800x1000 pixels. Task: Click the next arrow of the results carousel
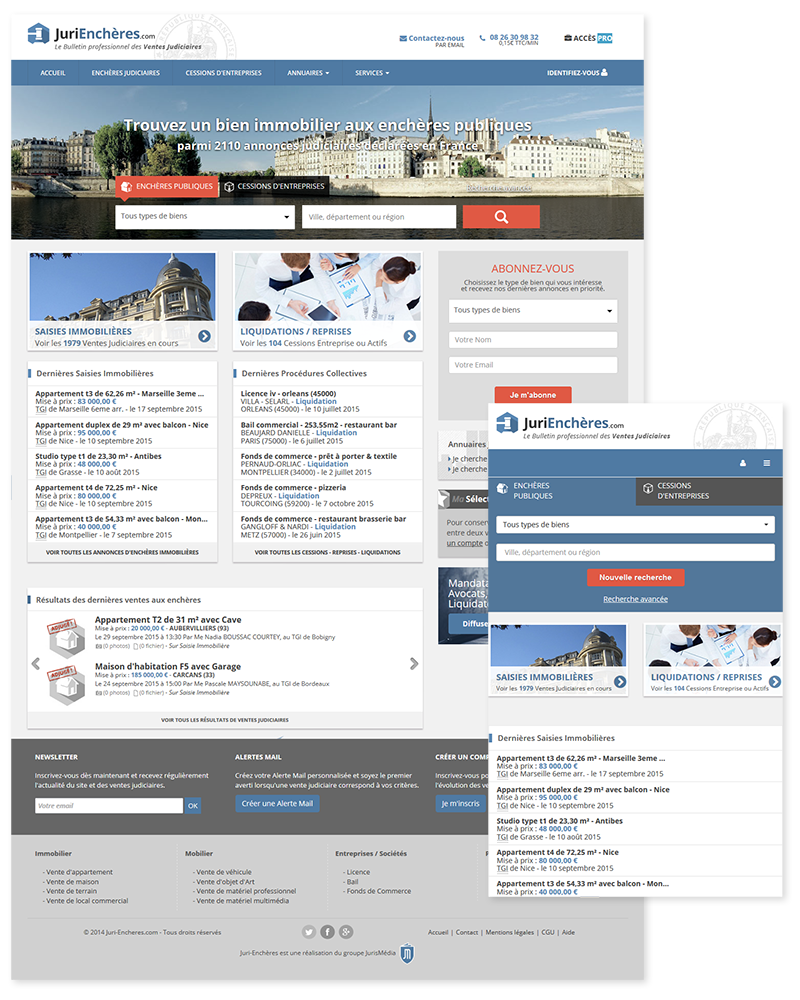click(x=414, y=663)
